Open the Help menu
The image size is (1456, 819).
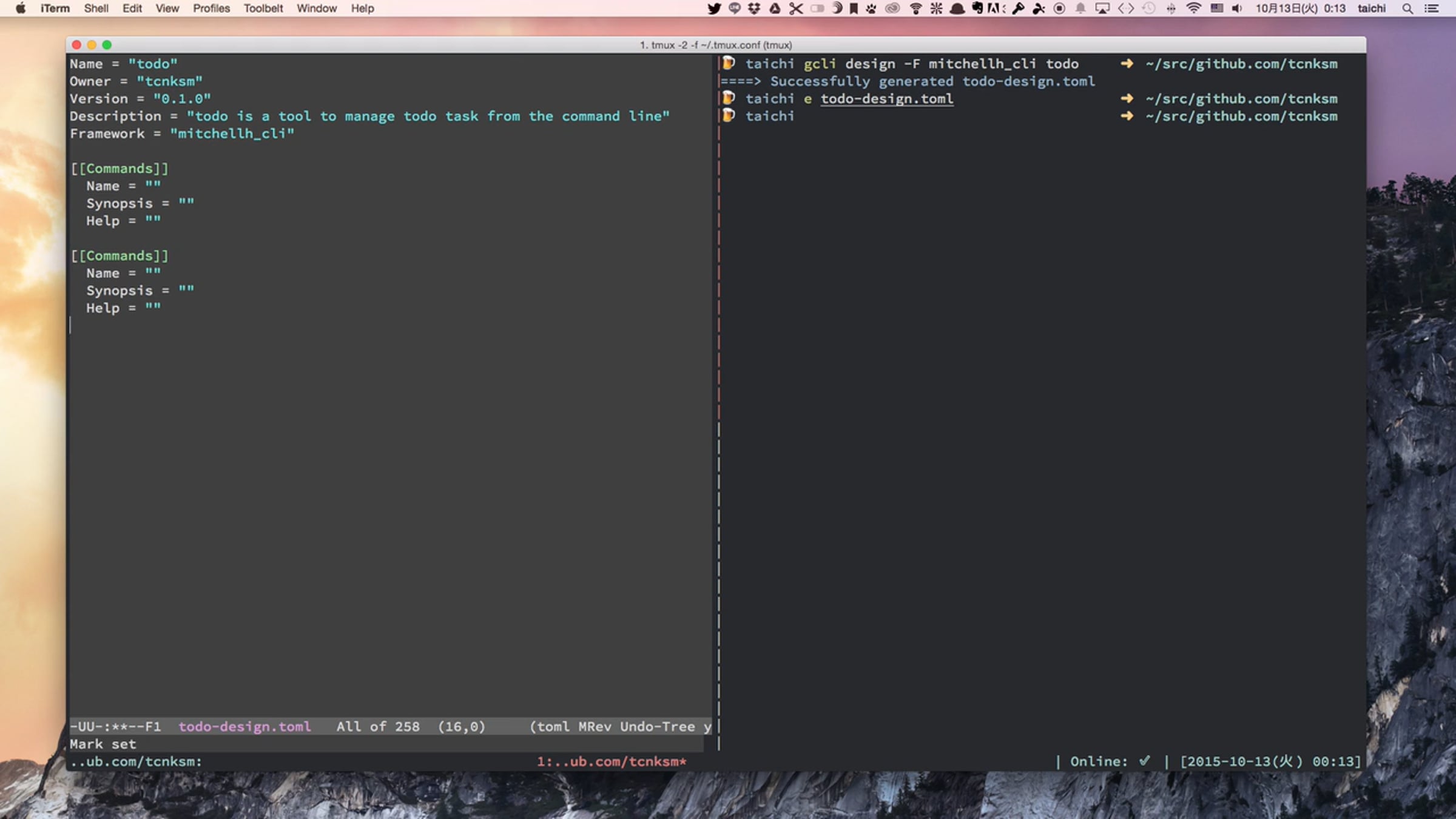(362, 8)
